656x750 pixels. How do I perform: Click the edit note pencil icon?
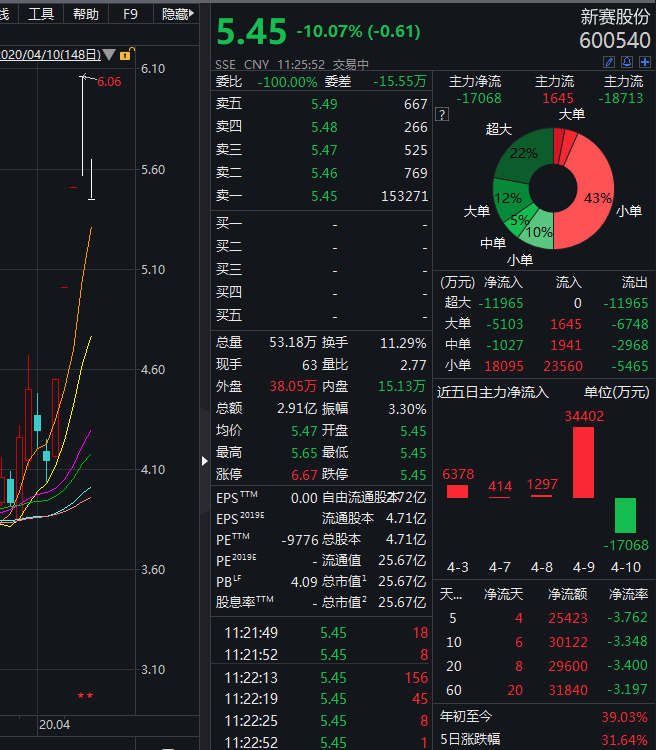pos(609,62)
